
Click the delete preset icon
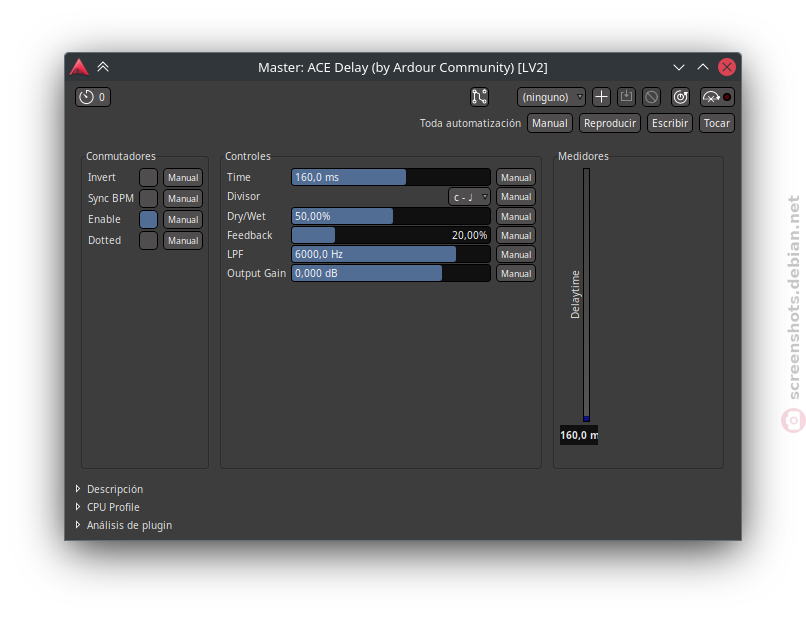point(651,97)
